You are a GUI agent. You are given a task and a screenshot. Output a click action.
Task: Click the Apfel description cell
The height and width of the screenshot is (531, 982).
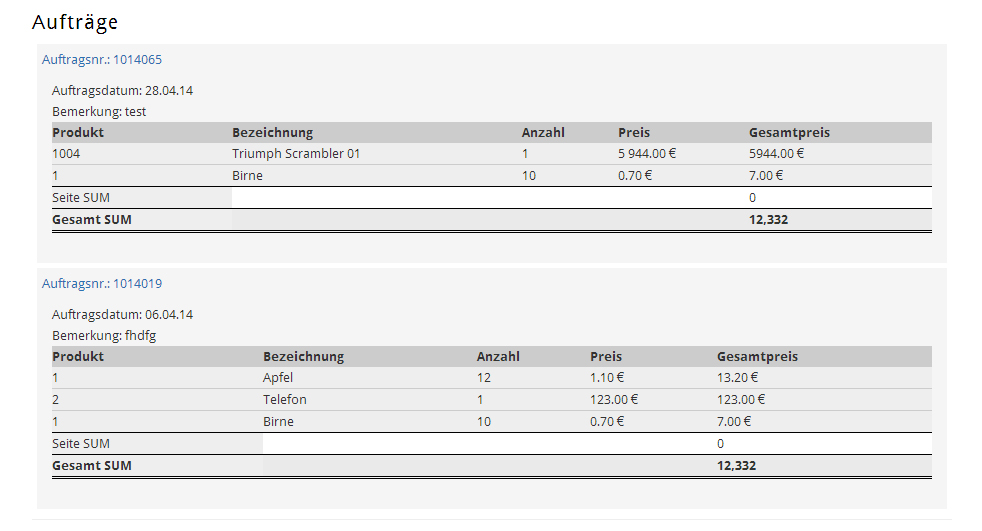click(278, 378)
